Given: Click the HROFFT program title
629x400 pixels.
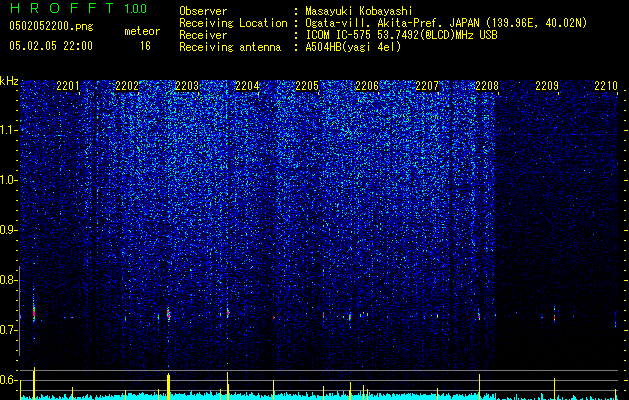Looking at the screenshot, I should (62, 8).
